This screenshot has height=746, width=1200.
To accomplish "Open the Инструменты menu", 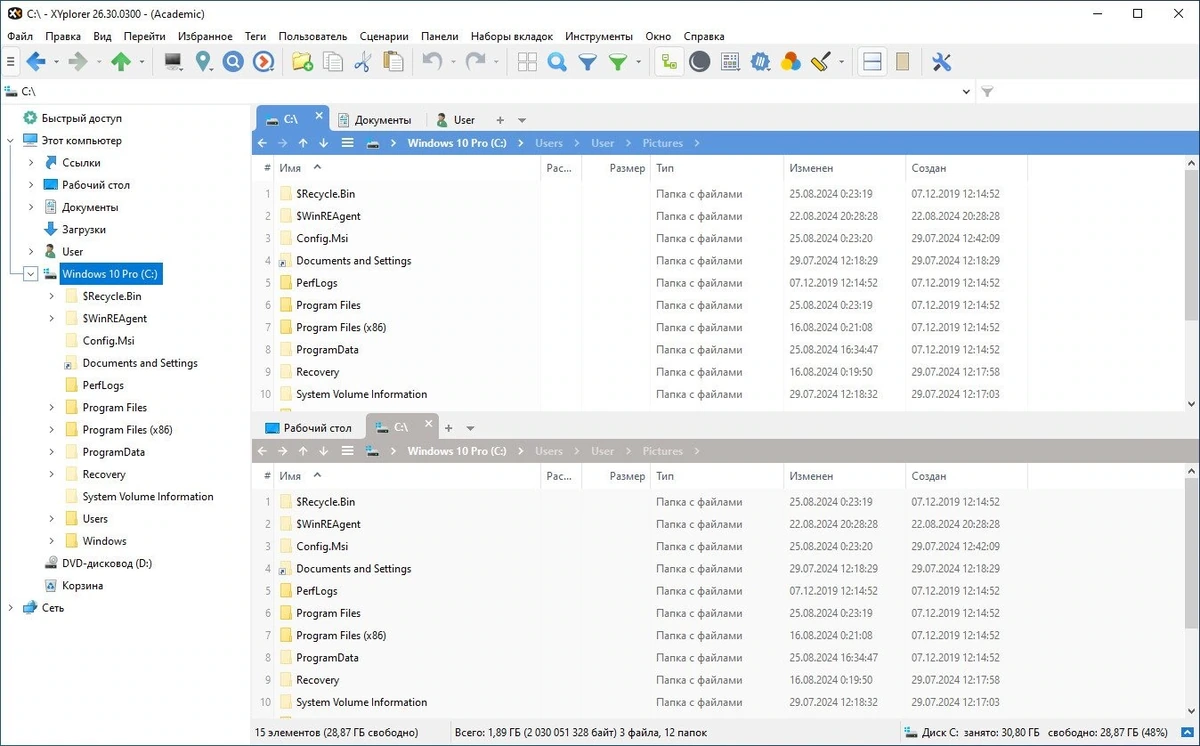I will (599, 36).
